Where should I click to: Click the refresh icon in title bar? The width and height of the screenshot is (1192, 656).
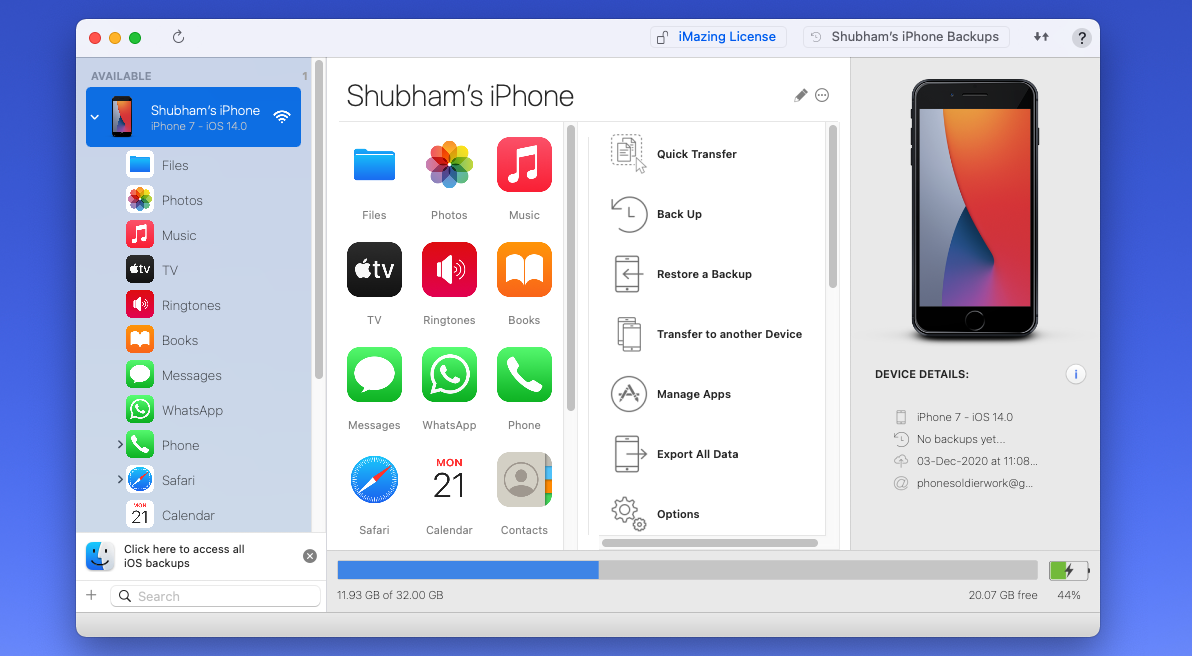coord(178,36)
